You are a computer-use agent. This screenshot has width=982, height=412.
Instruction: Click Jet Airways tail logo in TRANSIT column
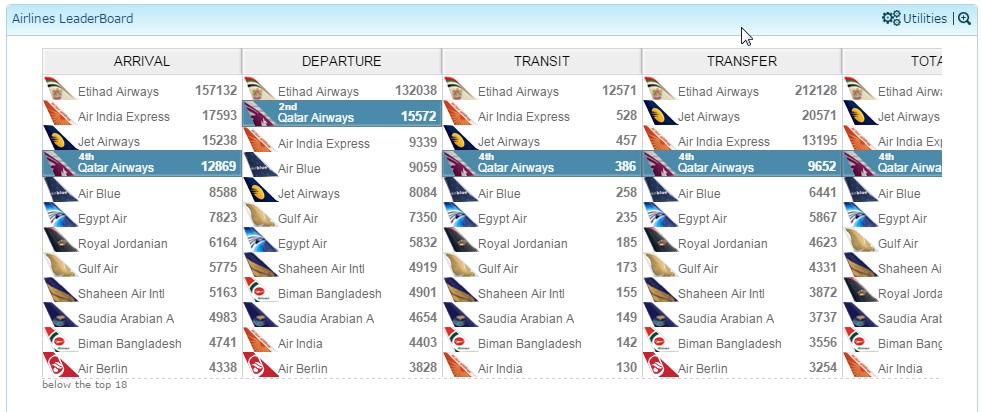pos(460,138)
